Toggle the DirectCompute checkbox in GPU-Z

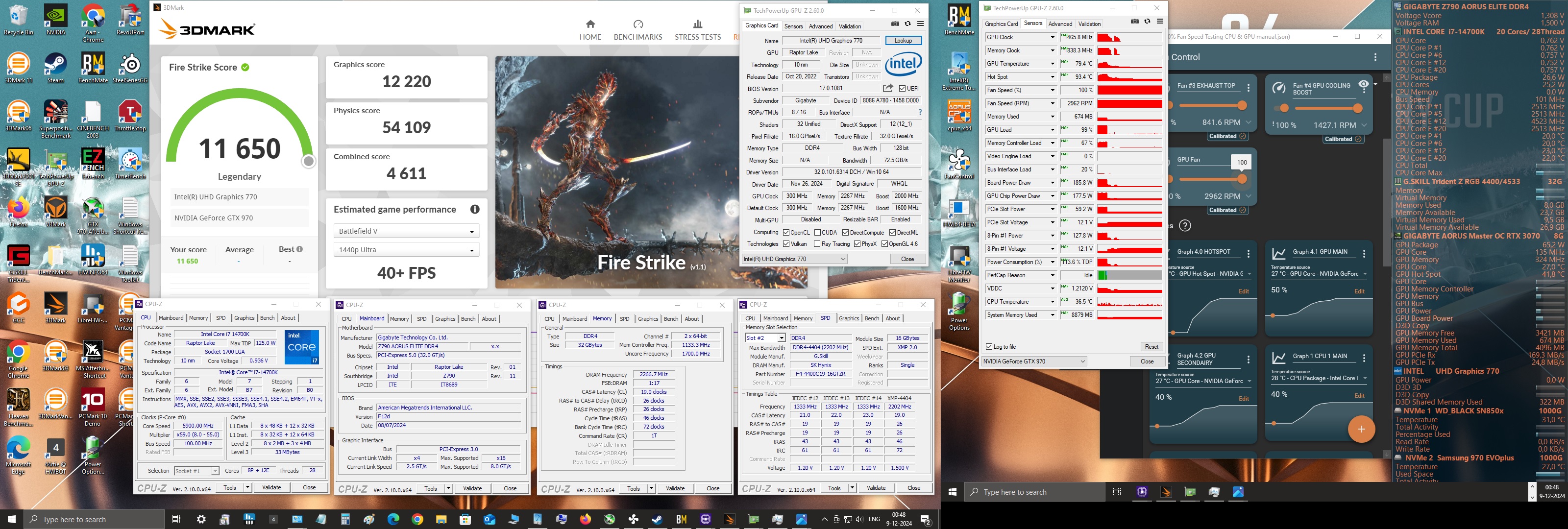tap(845, 233)
